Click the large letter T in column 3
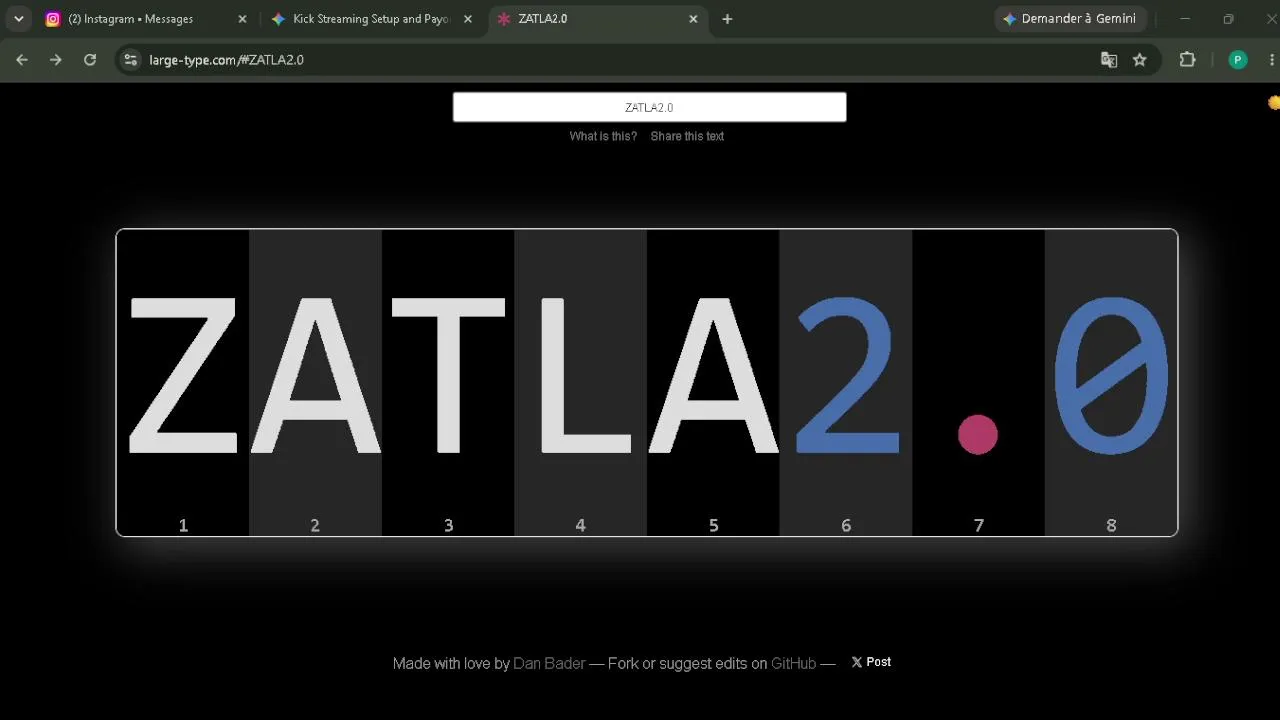This screenshot has width=1280, height=720. coord(448,376)
